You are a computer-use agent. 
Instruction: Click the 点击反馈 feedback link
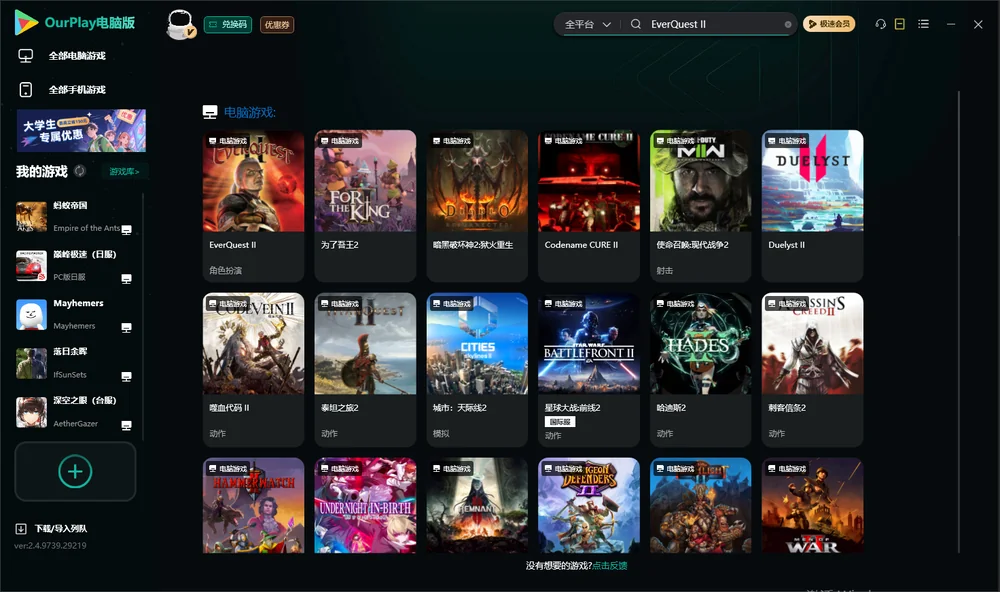tap(610, 565)
